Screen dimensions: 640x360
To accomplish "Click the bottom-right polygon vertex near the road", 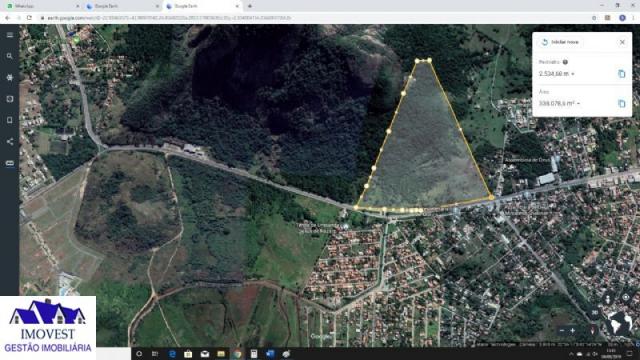I will (x=491, y=198).
